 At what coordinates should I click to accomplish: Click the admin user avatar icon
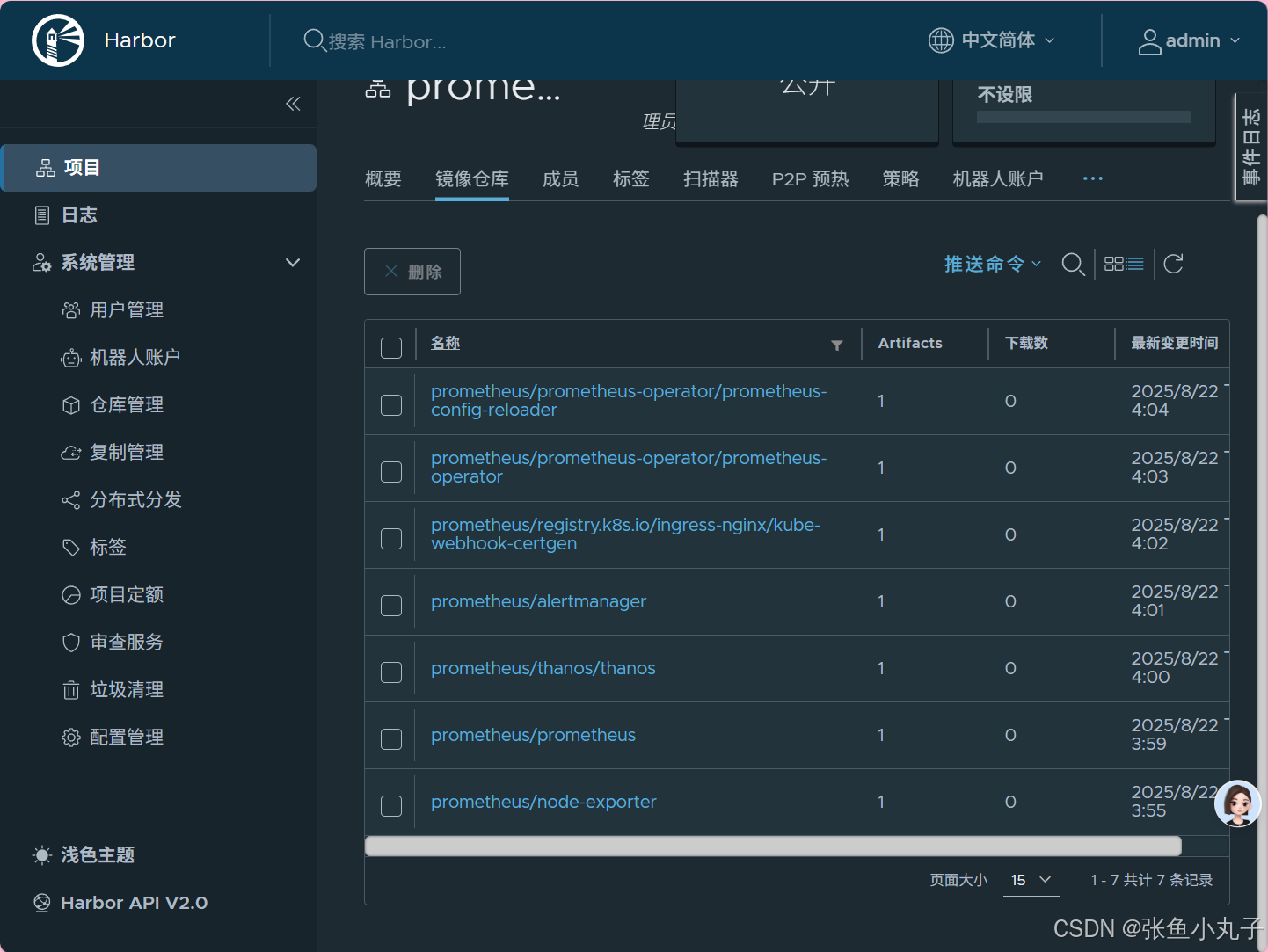tap(1149, 41)
